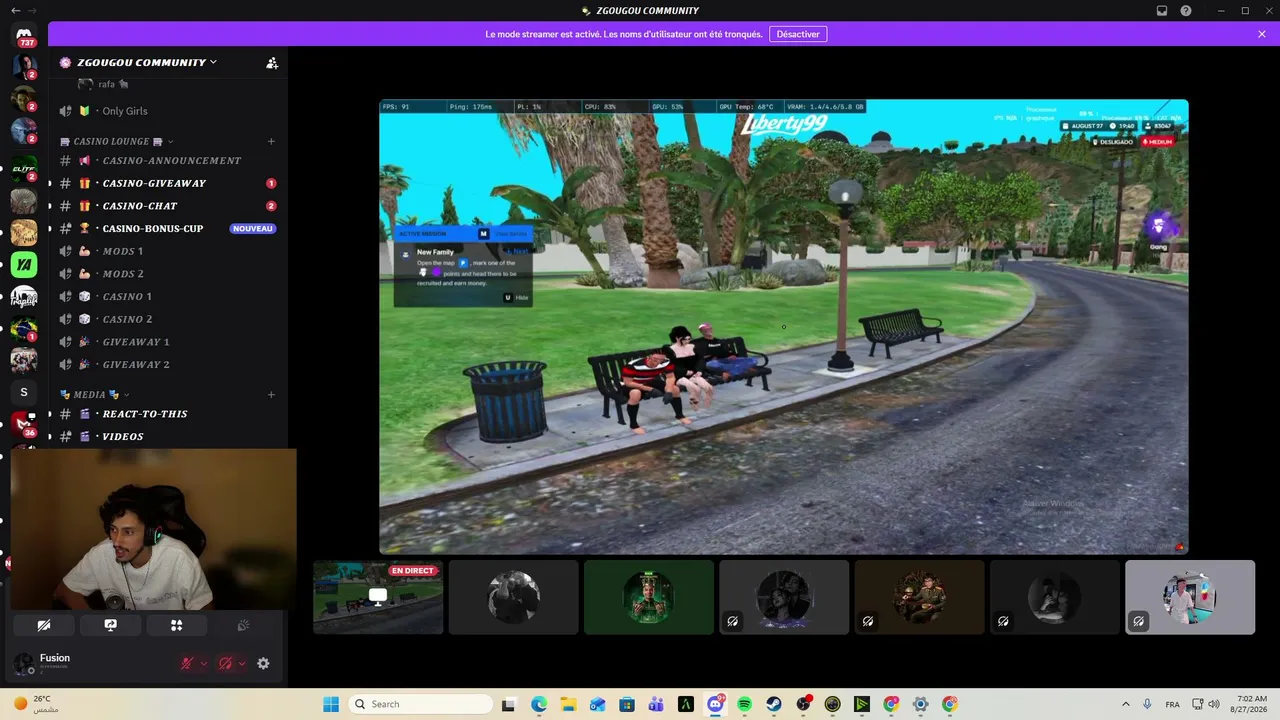This screenshot has width=1280, height=720.
Task: Turn on the camera button
Action: (x=44, y=625)
